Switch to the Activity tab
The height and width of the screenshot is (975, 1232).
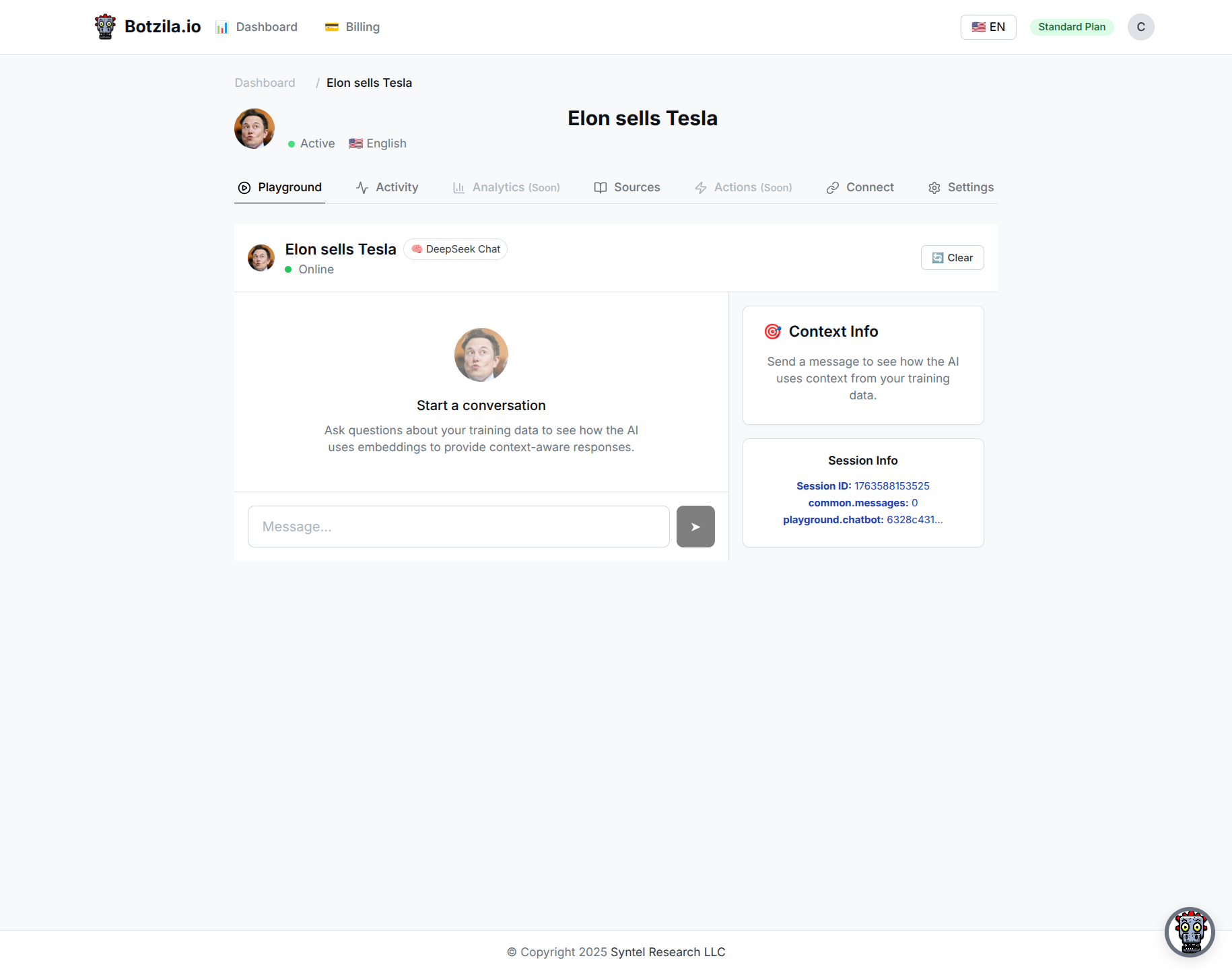point(387,187)
